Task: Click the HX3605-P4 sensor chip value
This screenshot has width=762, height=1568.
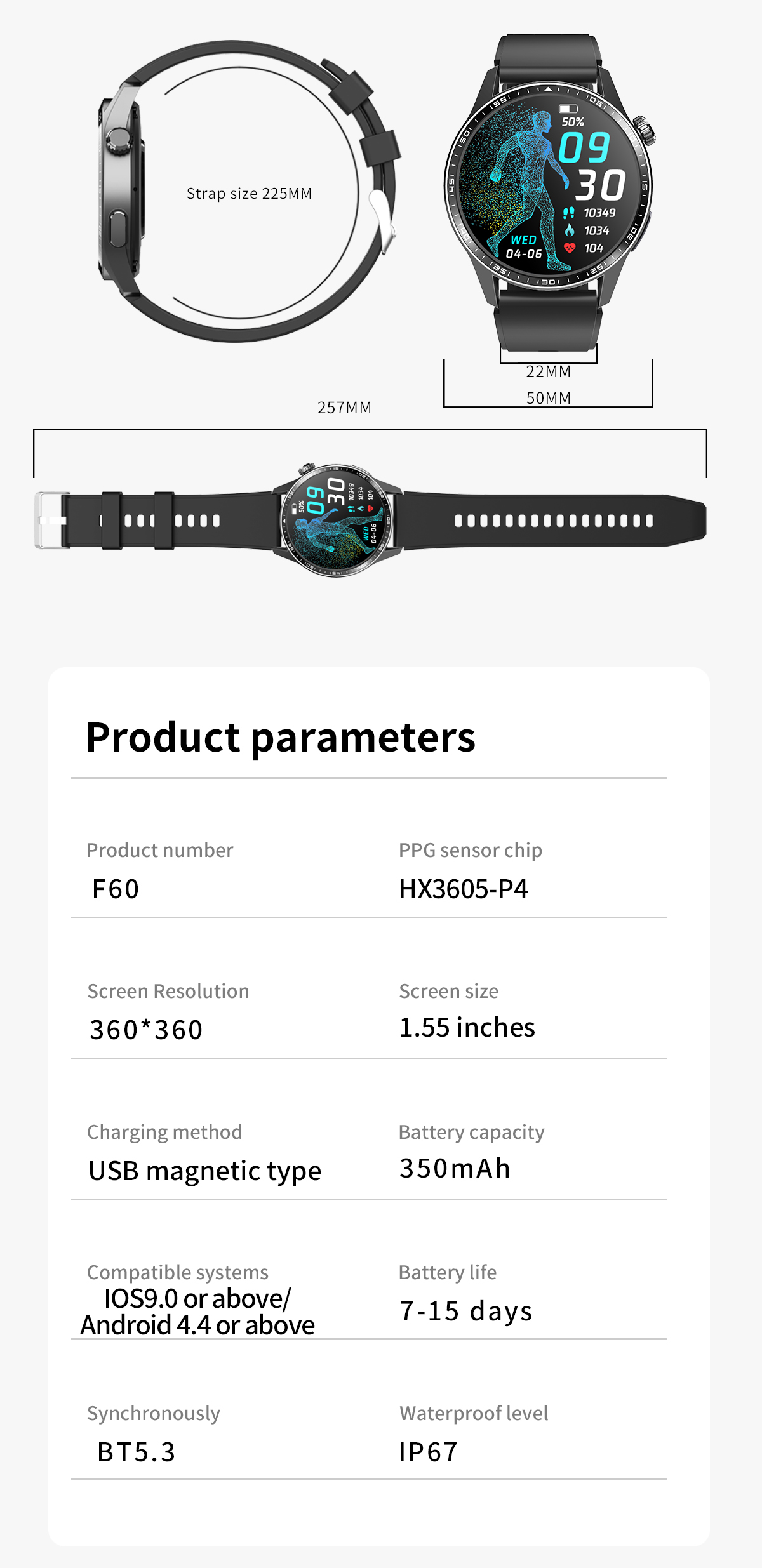Action: click(463, 889)
